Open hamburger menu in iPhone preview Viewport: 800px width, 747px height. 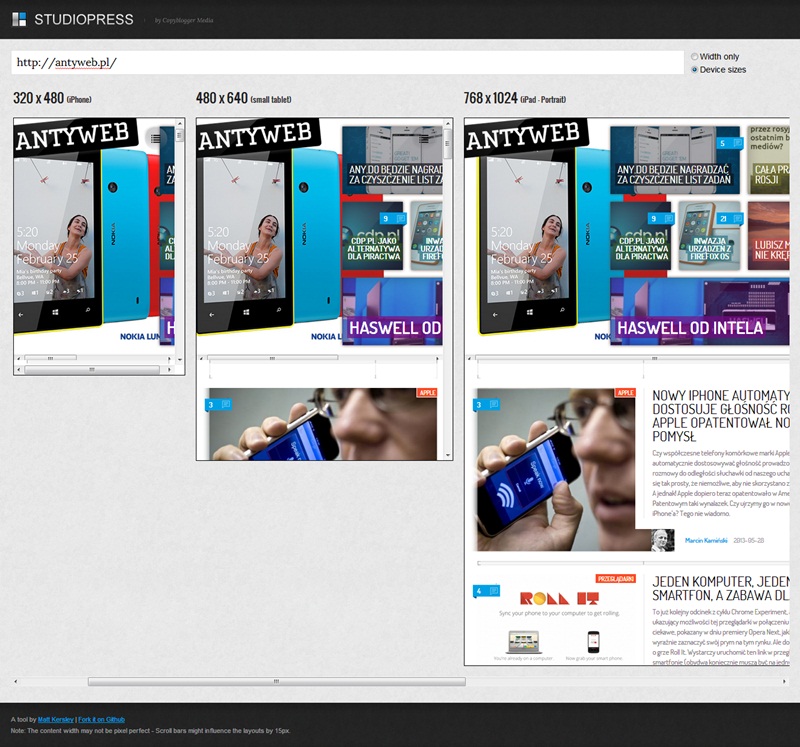(155, 138)
